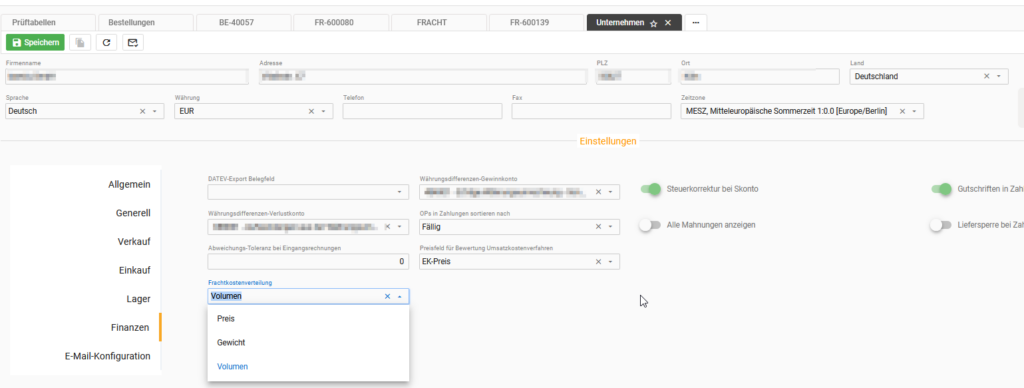Expand OPs in Zahlungen sortieren nach dropdown
This screenshot has width=1024, height=388.
pyautogui.click(x=610, y=227)
